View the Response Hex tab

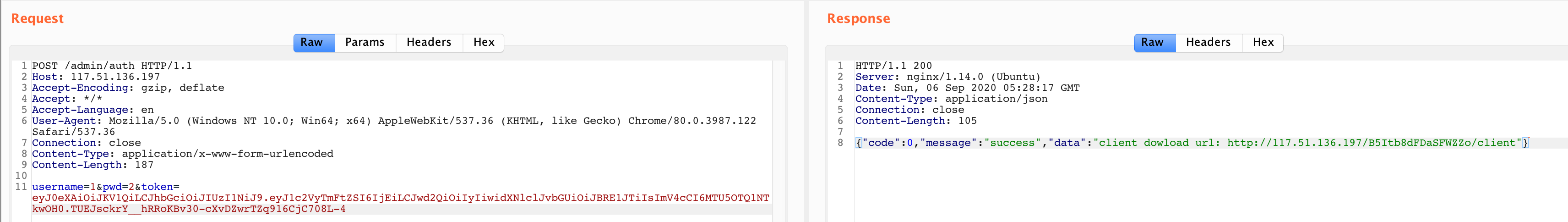[1263, 43]
